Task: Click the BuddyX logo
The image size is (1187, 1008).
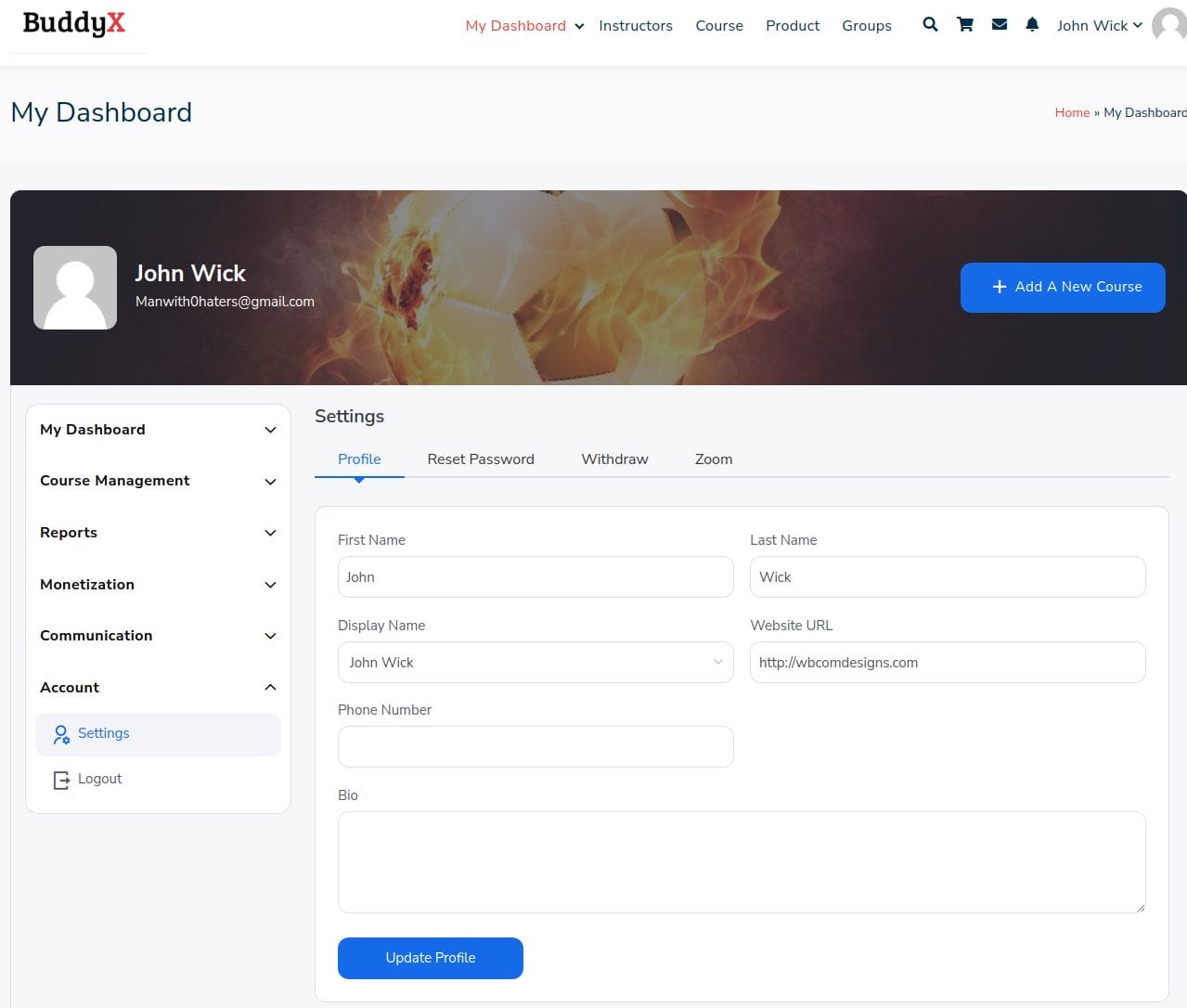Action: pos(74,24)
